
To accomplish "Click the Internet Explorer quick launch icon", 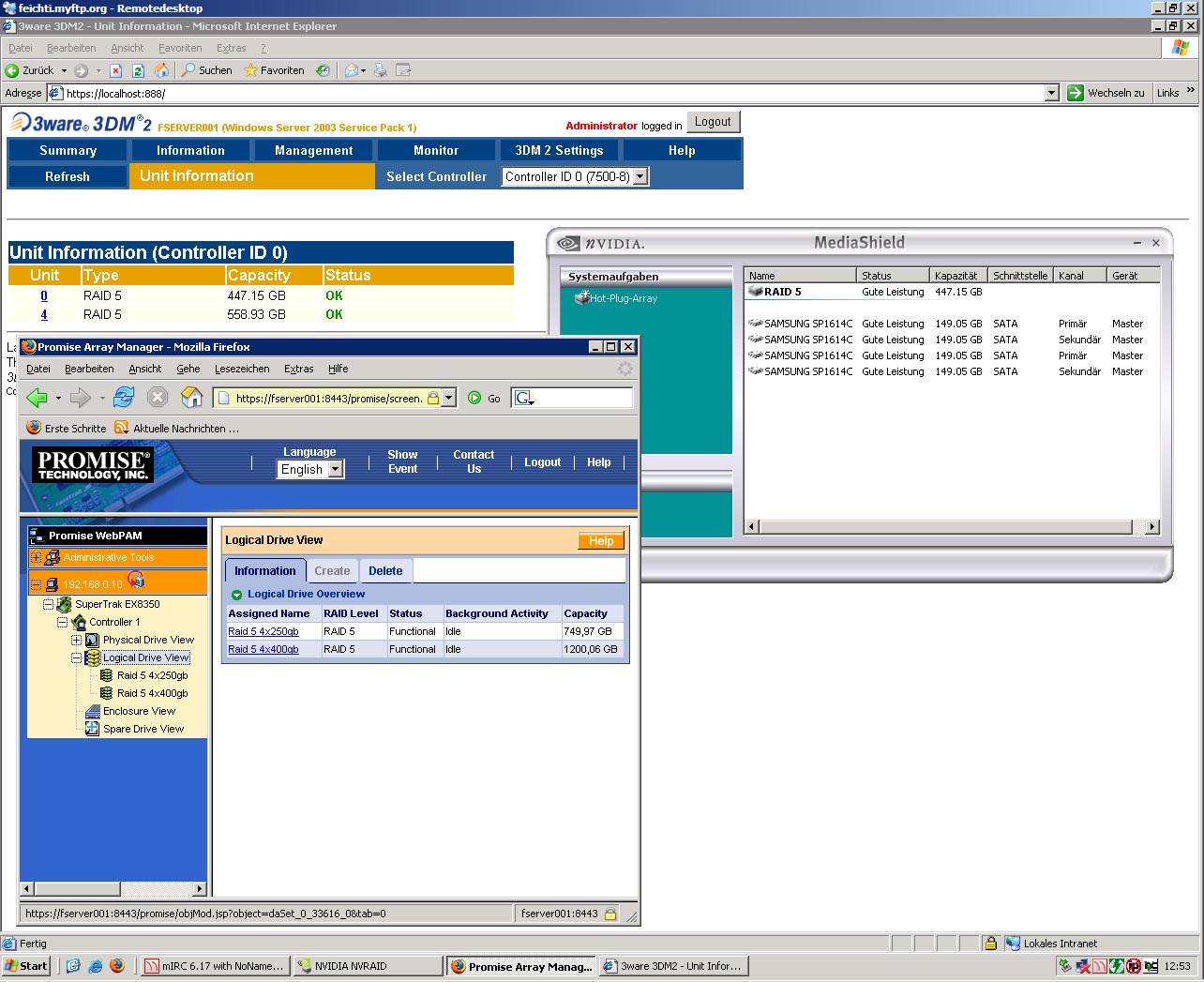I will tap(95, 966).
